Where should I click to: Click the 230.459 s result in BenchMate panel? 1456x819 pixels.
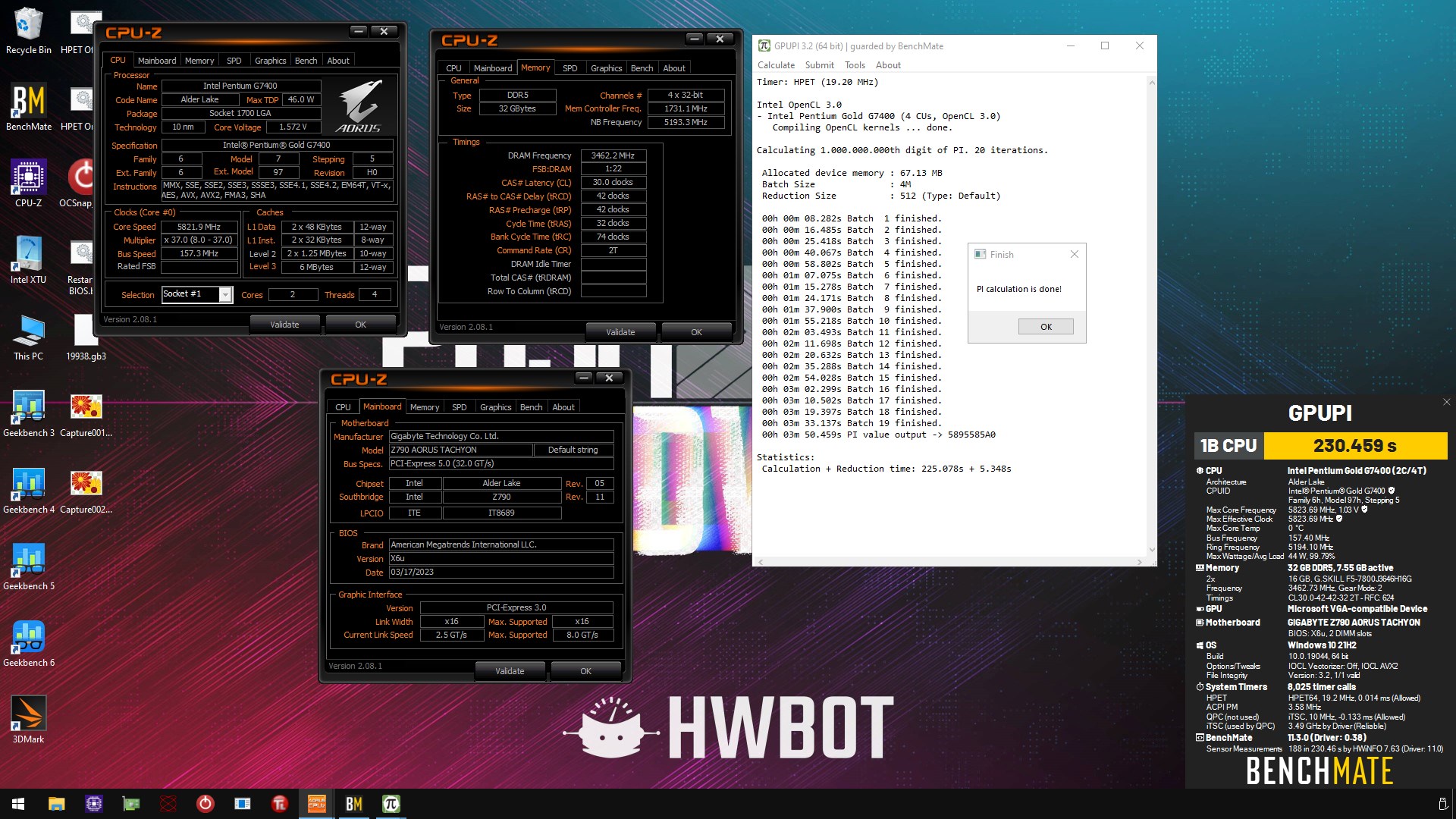coord(1355,446)
